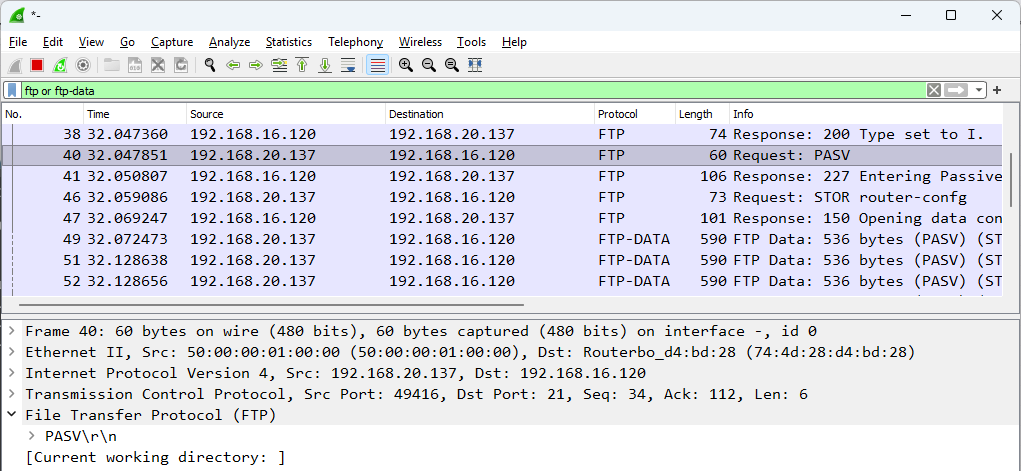Sort by the No. column header
This screenshot has height=471, width=1021.
click(x=43, y=114)
